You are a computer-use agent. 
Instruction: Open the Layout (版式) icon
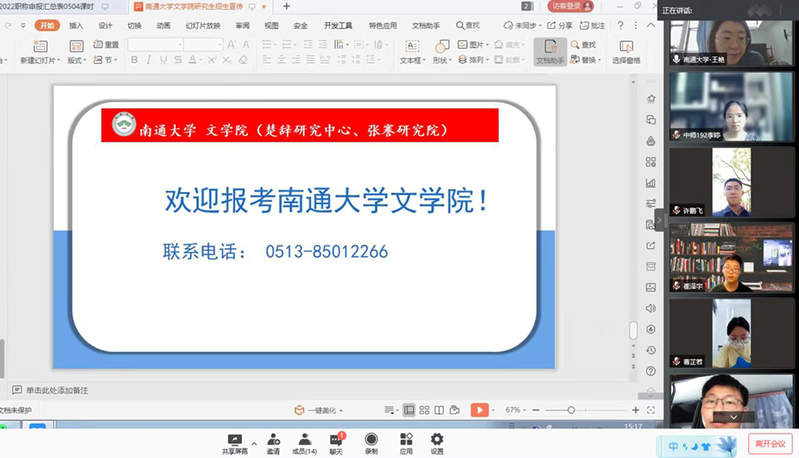coord(76,46)
